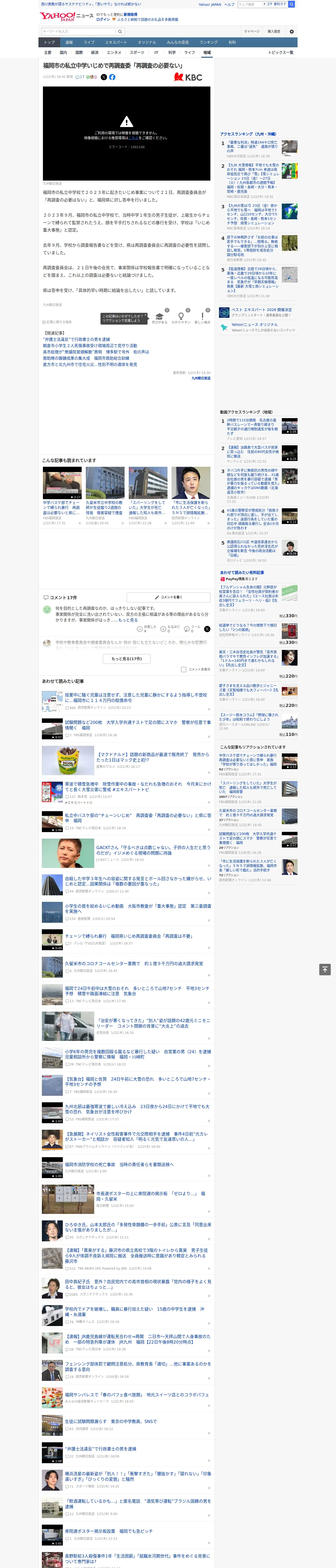Open the ライブ tab in dark nav bar
This screenshot has width=336, height=1568.
click(89, 43)
